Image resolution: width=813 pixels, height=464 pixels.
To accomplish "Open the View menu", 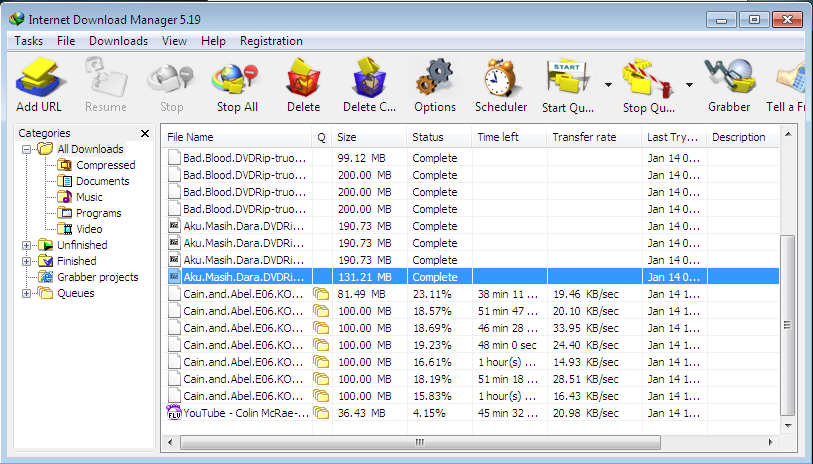I will 174,41.
